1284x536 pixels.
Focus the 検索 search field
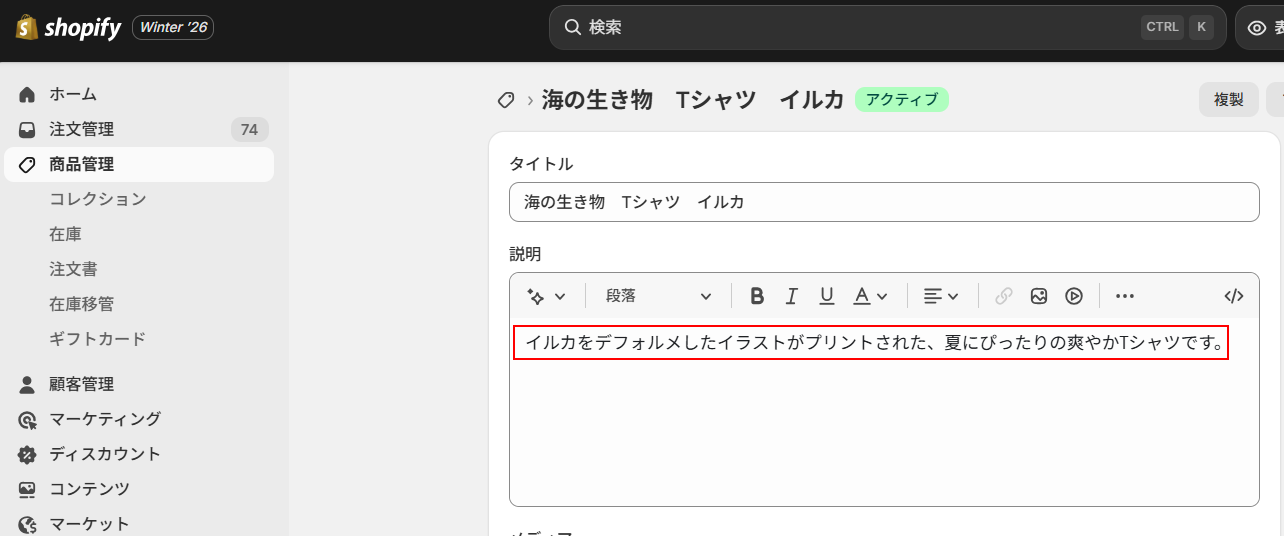887,27
